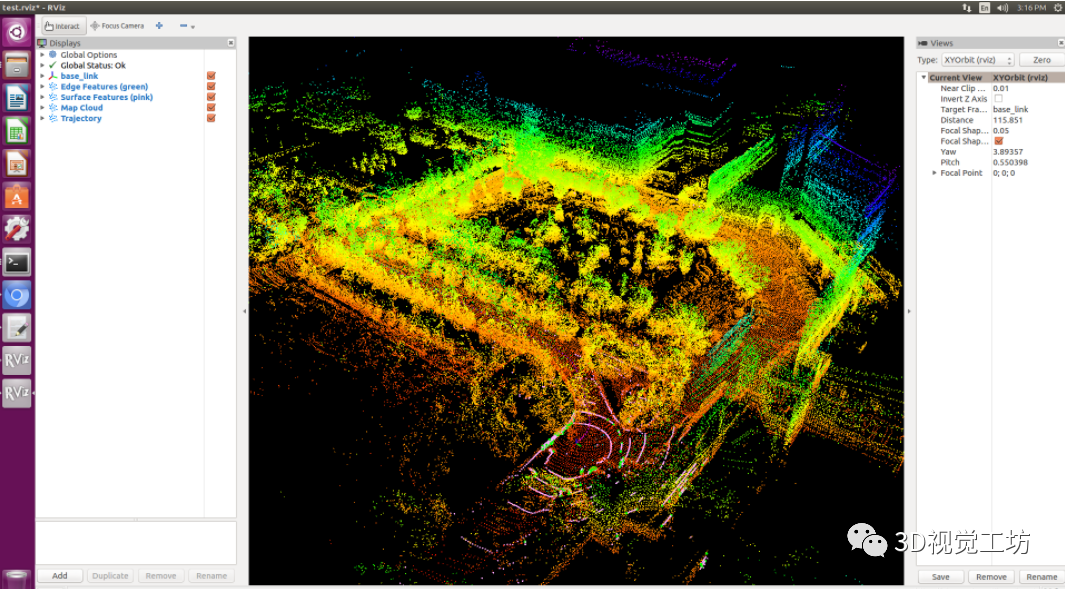Expand the Trajectory row

tap(42, 118)
